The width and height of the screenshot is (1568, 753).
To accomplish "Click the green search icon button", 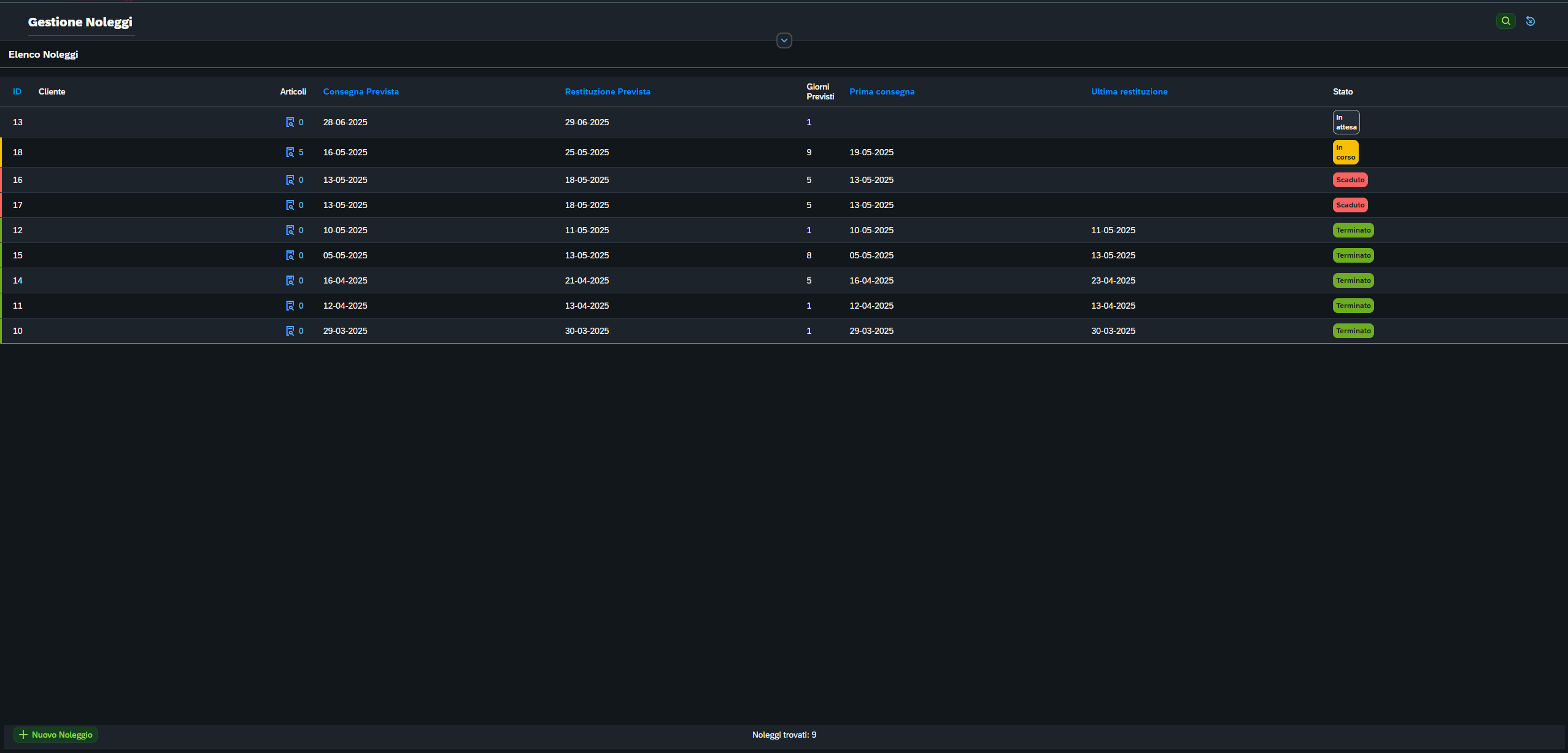I will point(1505,21).
